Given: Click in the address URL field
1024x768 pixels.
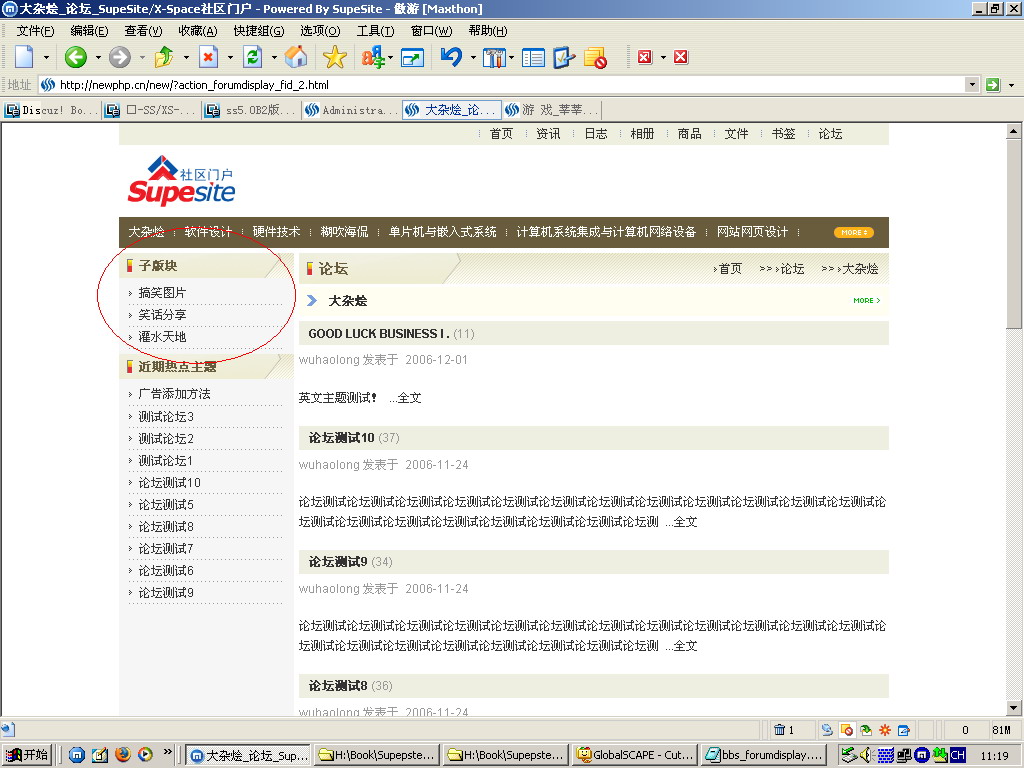Looking at the screenshot, I should (x=502, y=85).
